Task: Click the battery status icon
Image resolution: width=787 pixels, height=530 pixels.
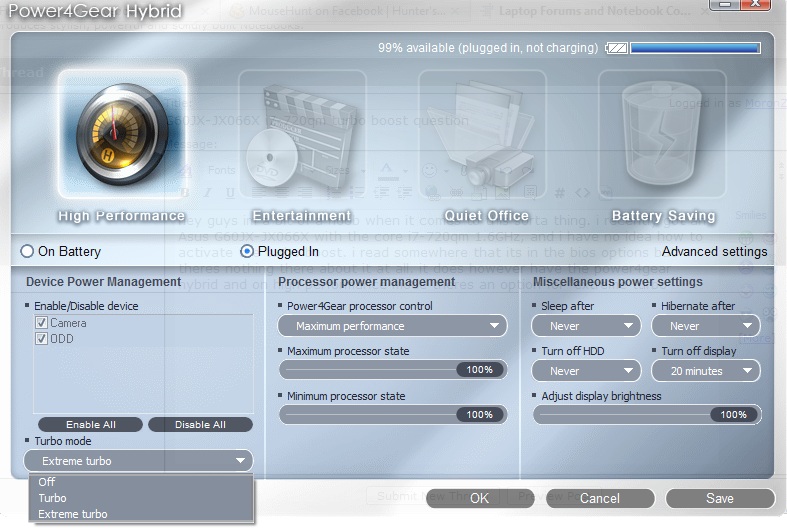Action: pyautogui.click(x=616, y=48)
